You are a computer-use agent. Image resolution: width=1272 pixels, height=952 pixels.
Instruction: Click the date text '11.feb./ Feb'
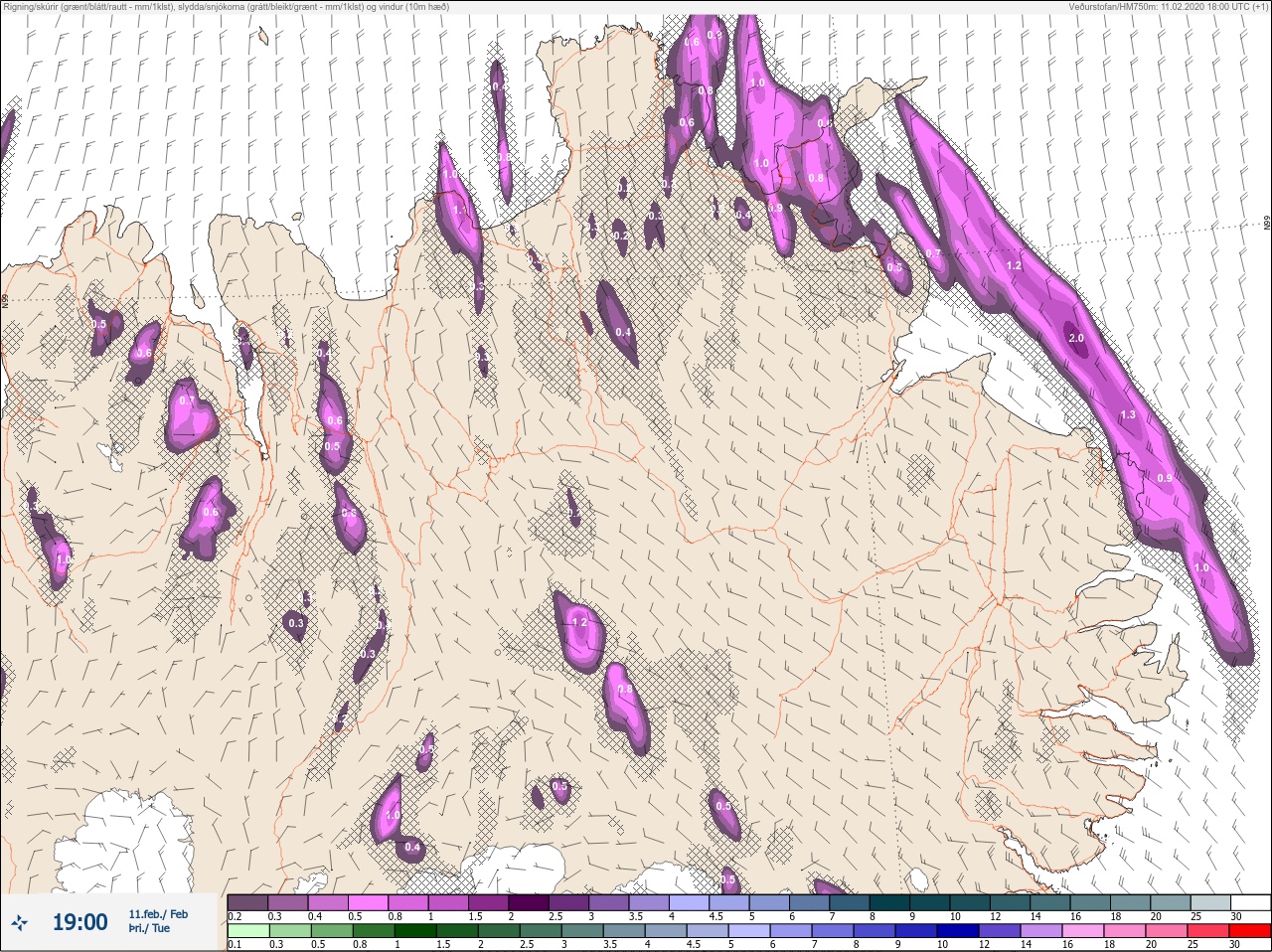coord(158,914)
